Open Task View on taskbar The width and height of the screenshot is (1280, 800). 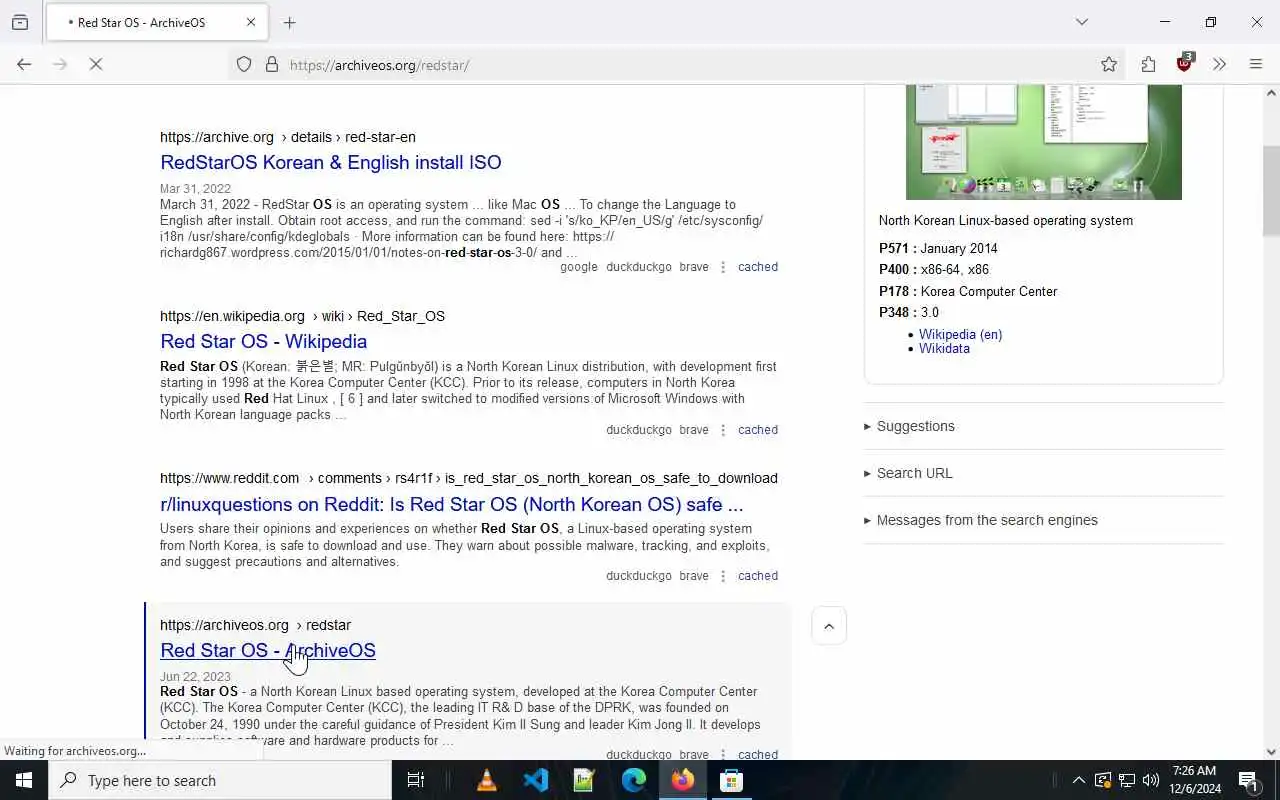pyautogui.click(x=416, y=780)
